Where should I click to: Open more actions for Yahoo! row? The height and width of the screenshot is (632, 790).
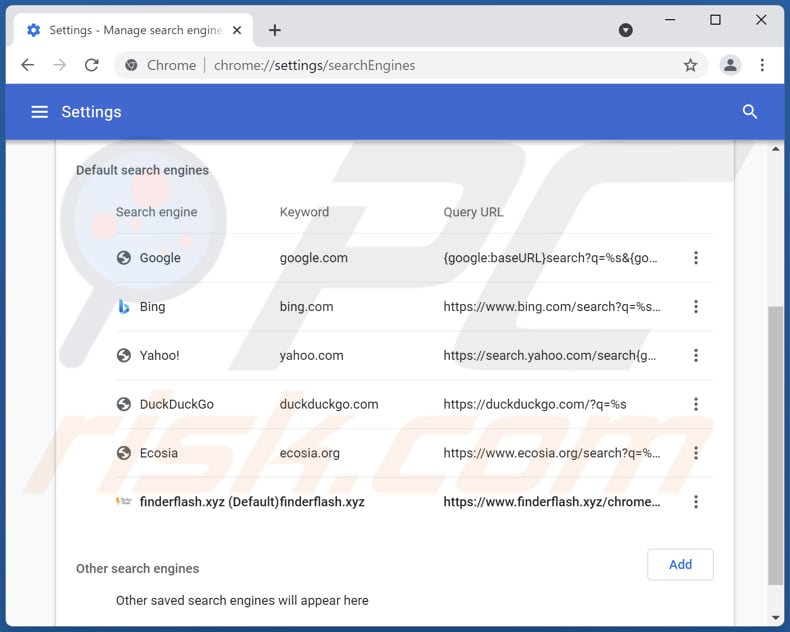(x=696, y=355)
